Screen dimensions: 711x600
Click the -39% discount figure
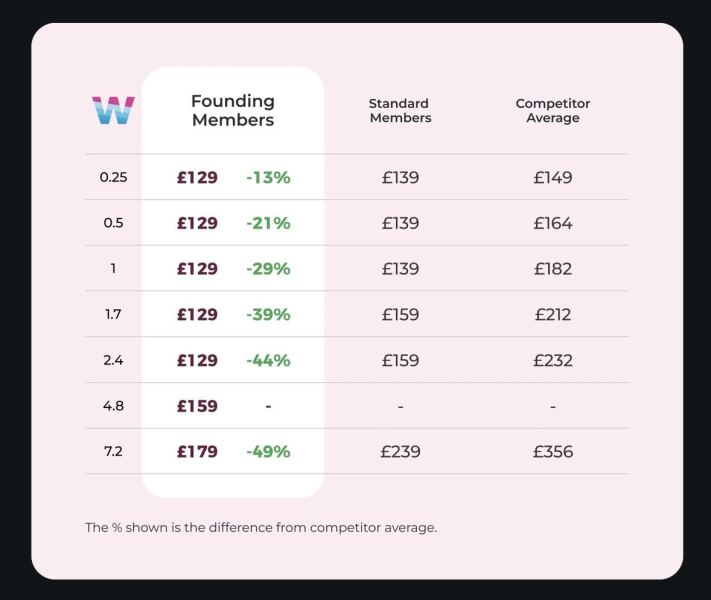pos(268,315)
